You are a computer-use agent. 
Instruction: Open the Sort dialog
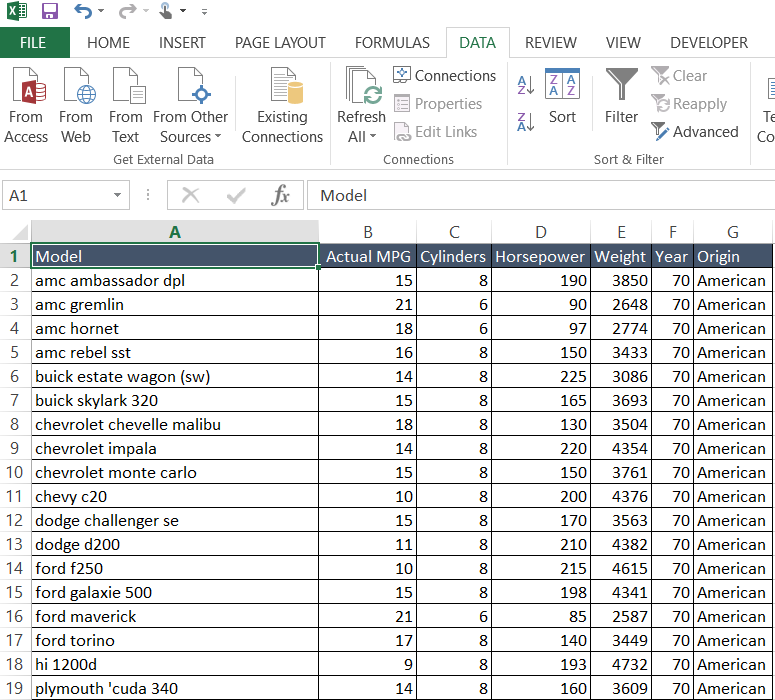(562, 98)
